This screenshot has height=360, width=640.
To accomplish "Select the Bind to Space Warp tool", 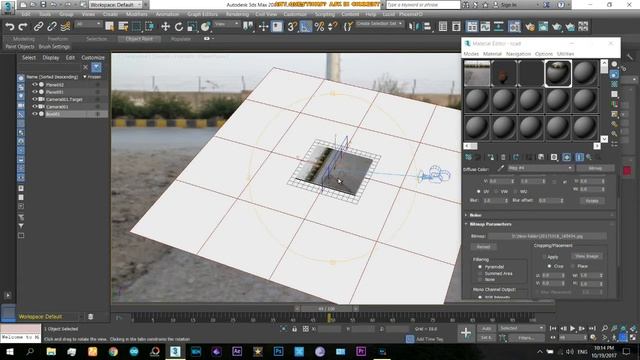I will point(65,27).
